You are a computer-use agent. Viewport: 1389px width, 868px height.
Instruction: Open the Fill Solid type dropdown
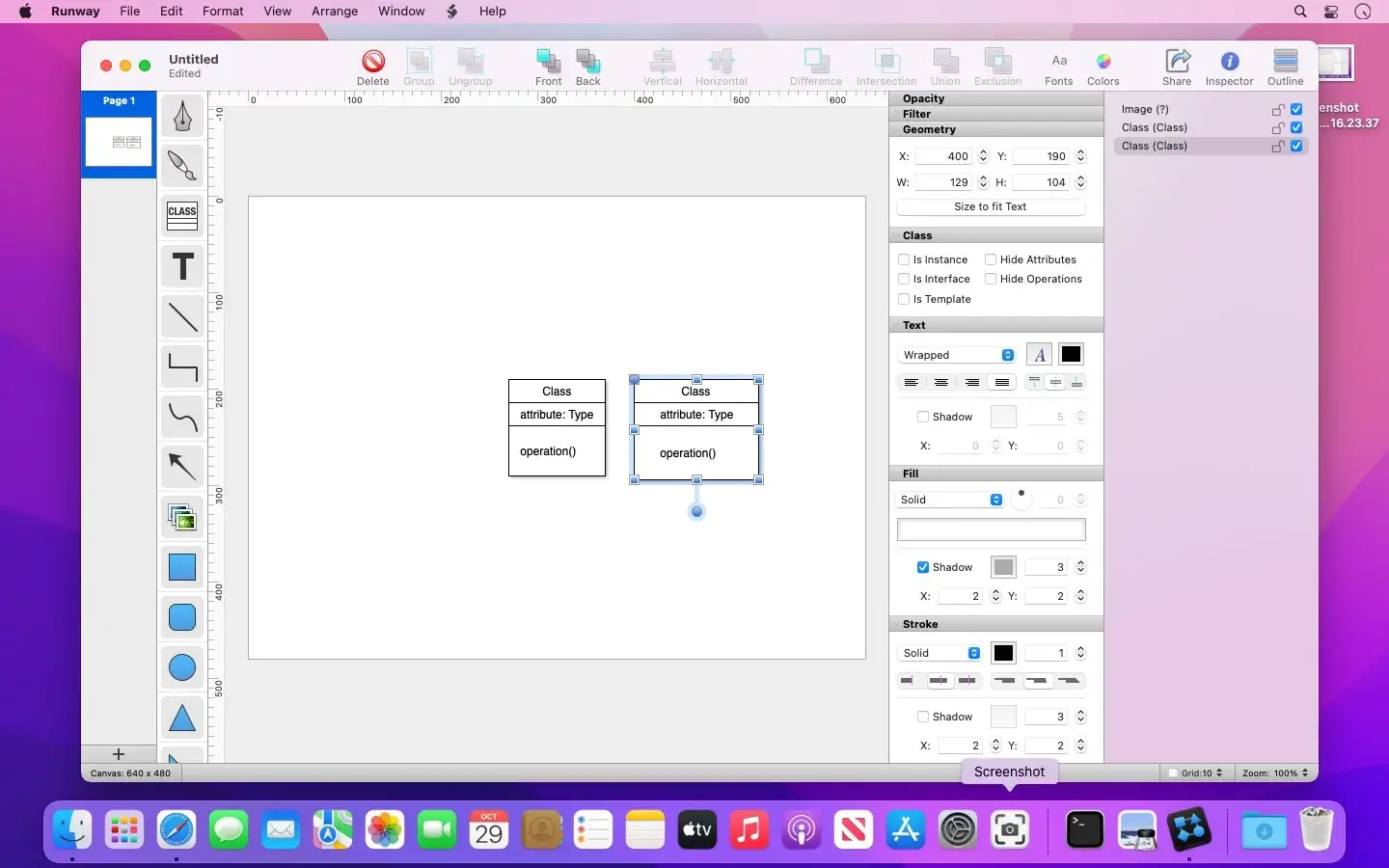(950, 500)
